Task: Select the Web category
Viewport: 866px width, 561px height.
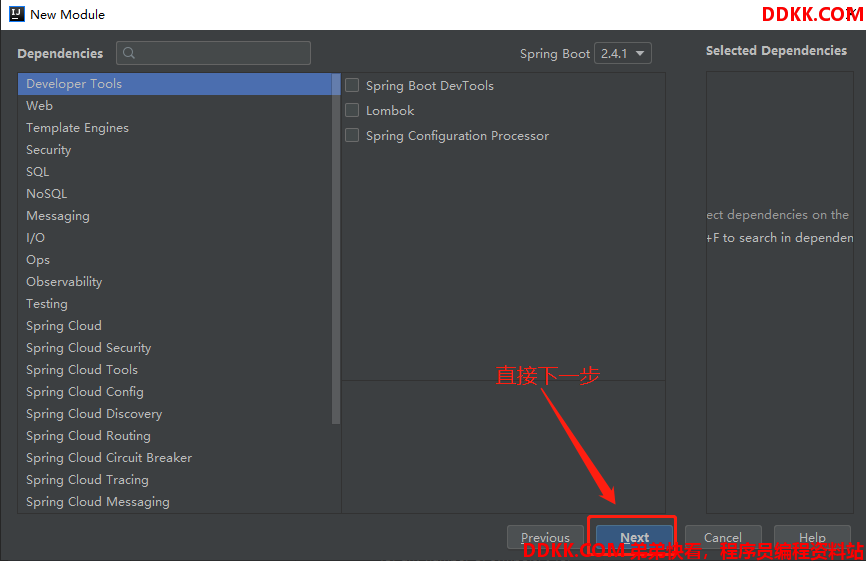Action: [x=175, y=105]
